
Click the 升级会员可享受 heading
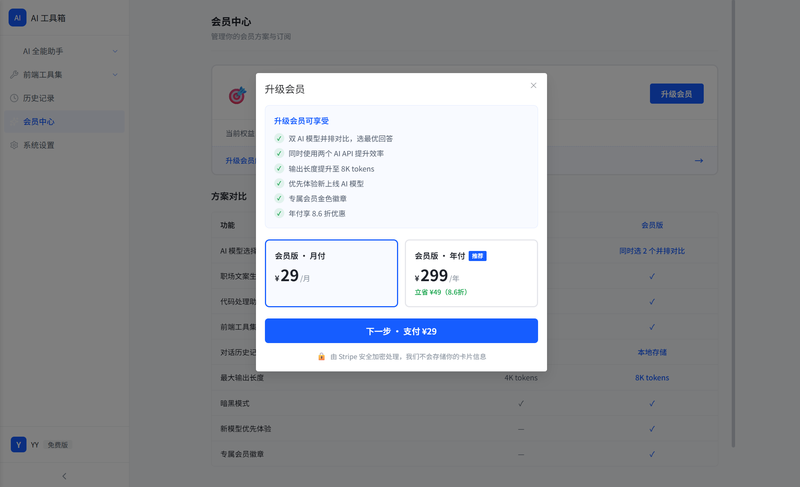coord(301,121)
